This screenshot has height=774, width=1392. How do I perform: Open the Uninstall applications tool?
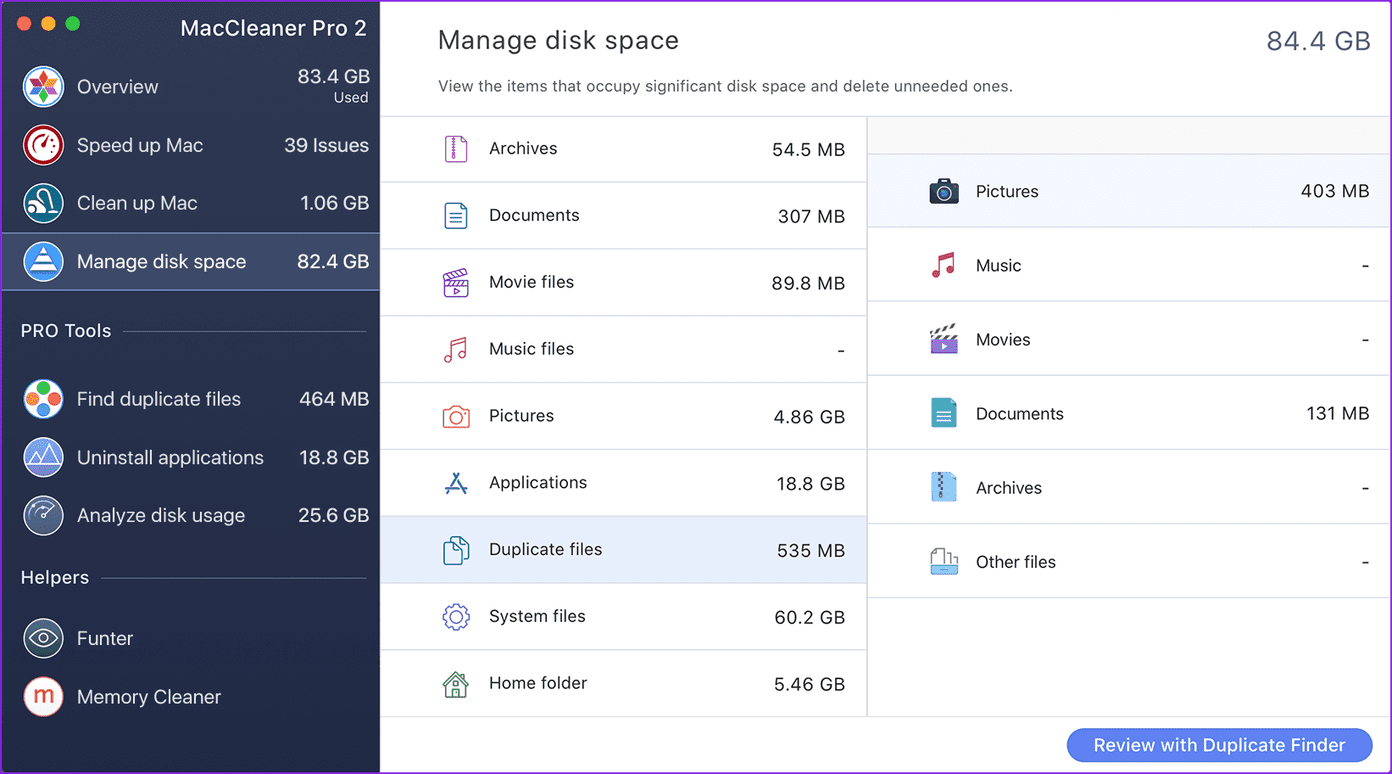click(x=191, y=457)
